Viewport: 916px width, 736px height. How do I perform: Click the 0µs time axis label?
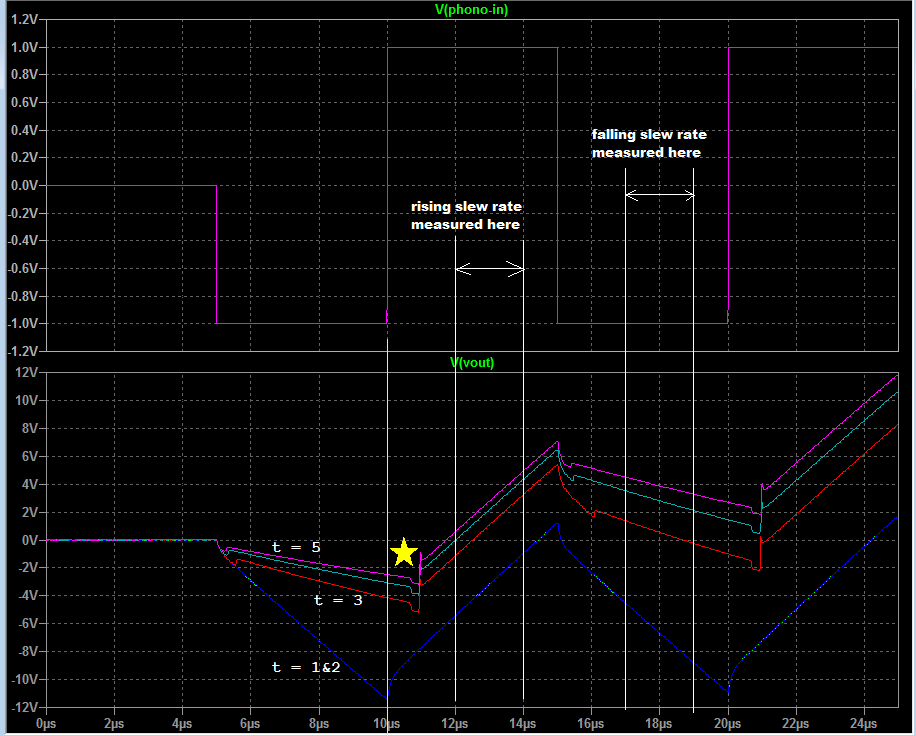(x=46, y=724)
